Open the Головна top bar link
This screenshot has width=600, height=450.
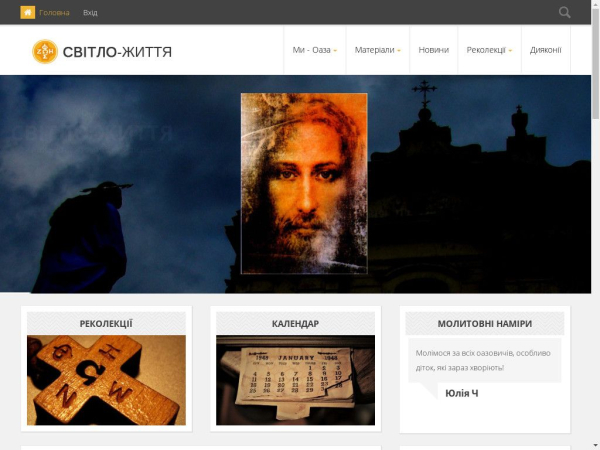pyautogui.click(x=54, y=13)
